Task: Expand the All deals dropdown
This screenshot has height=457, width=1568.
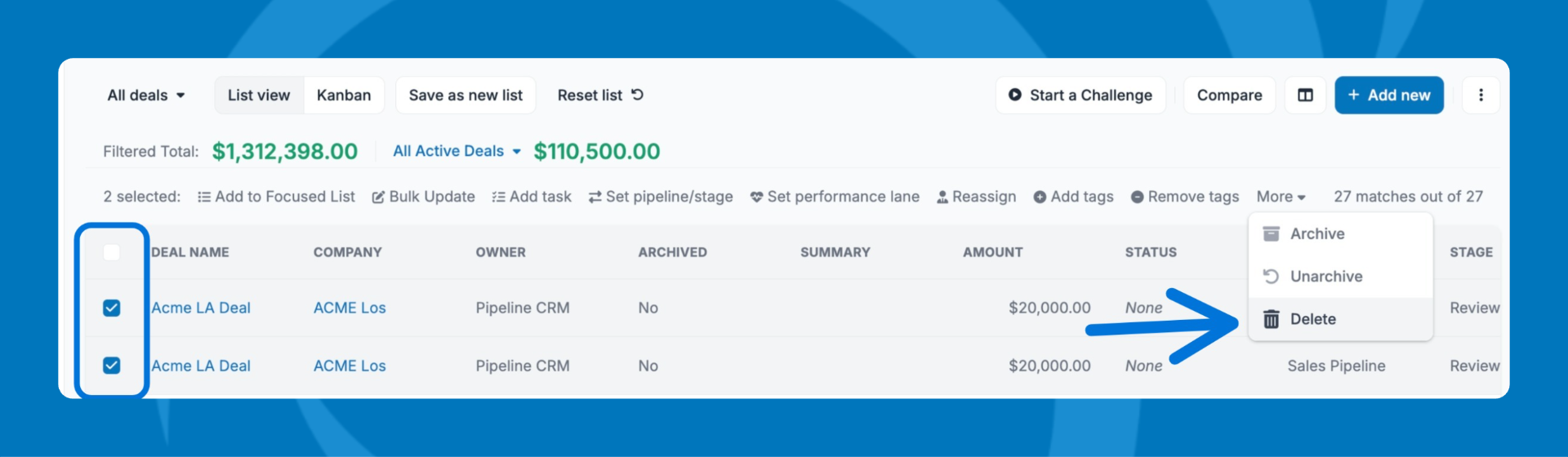Action: pyautogui.click(x=146, y=95)
